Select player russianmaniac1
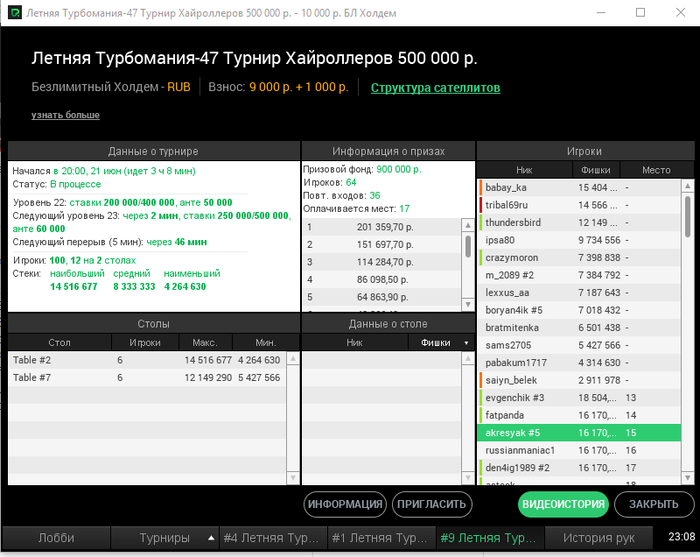Viewport: 700px width, 557px height. click(x=579, y=450)
